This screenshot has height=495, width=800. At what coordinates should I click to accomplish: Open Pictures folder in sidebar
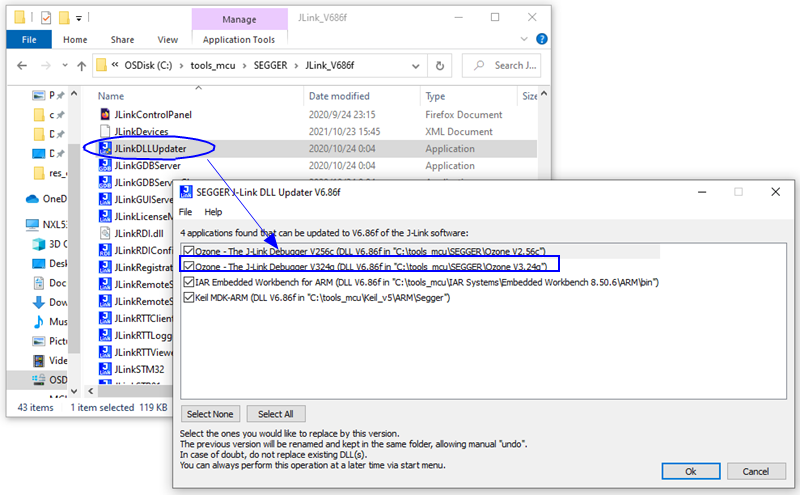tap(49, 341)
